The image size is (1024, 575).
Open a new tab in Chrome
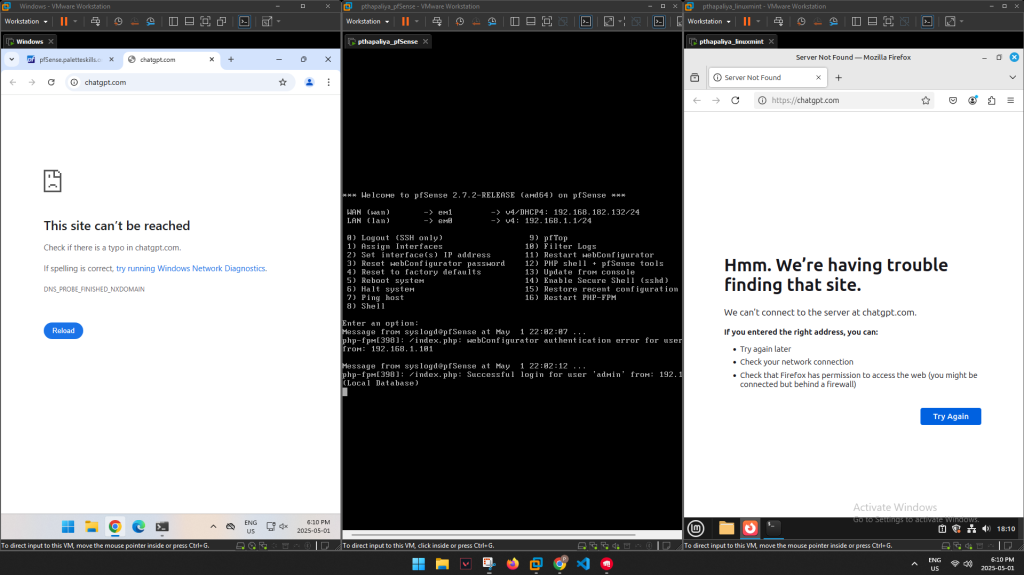(231, 59)
